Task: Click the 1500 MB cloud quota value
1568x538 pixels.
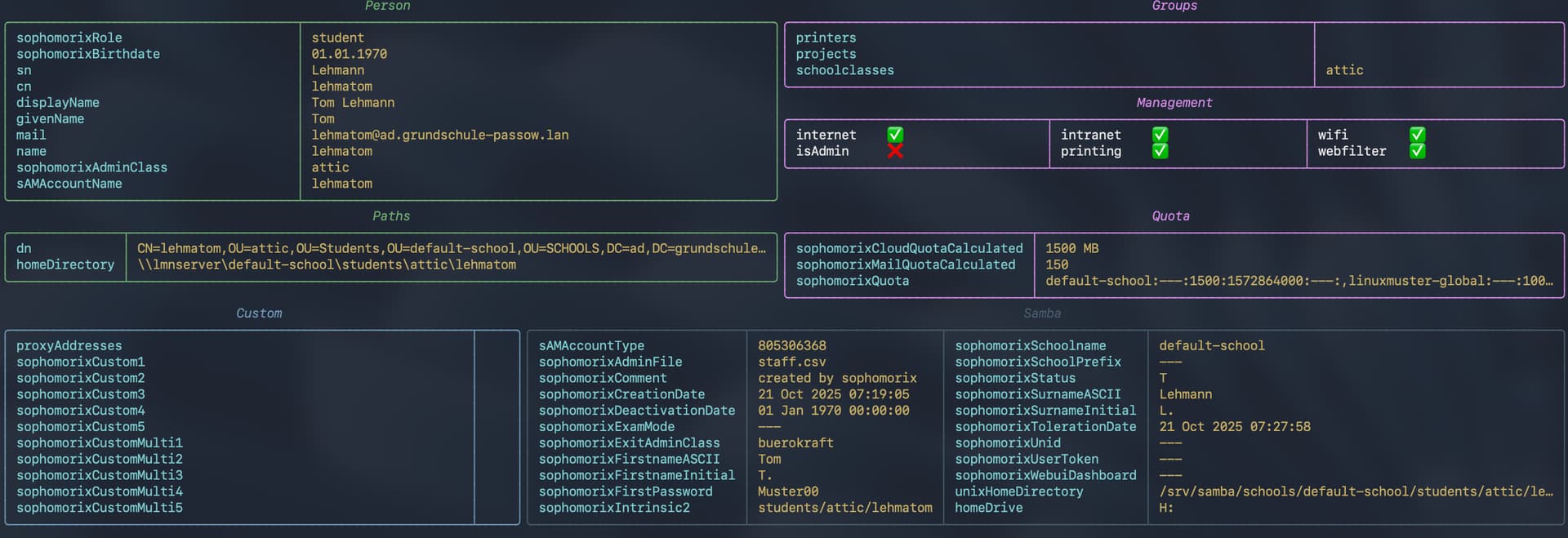Action: tap(1071, 249)
